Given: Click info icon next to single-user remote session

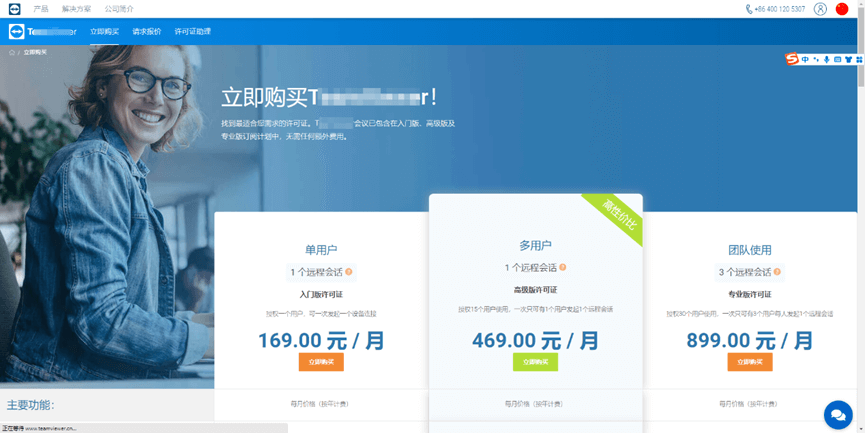Looking at the screenshot, I should click(x=349, y=272).
